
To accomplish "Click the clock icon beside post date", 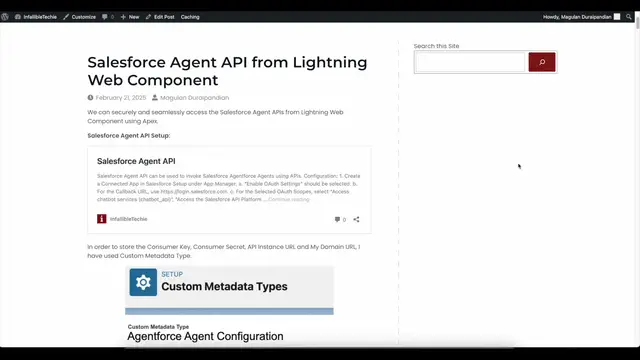I will click(x=90, y=98).
